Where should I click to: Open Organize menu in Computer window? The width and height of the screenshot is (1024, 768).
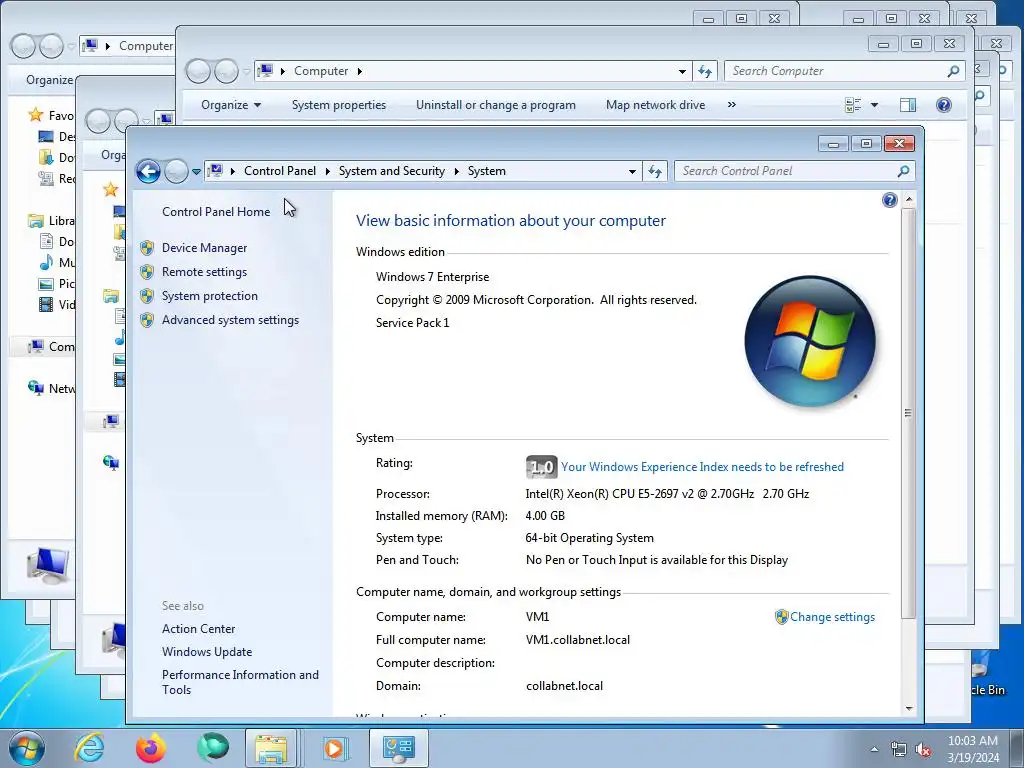(231, 105)
